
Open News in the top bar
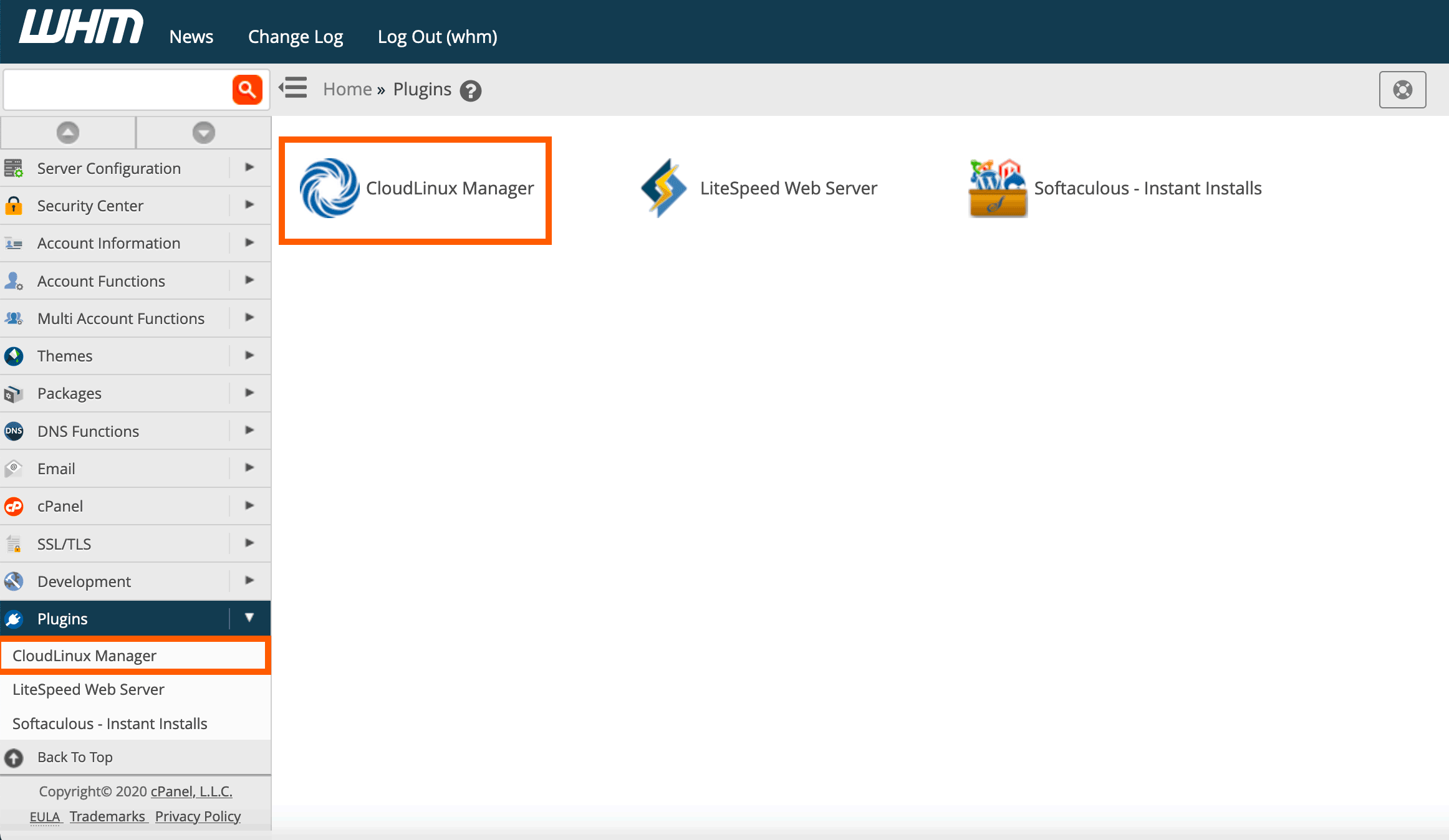[x=191, y=37]
